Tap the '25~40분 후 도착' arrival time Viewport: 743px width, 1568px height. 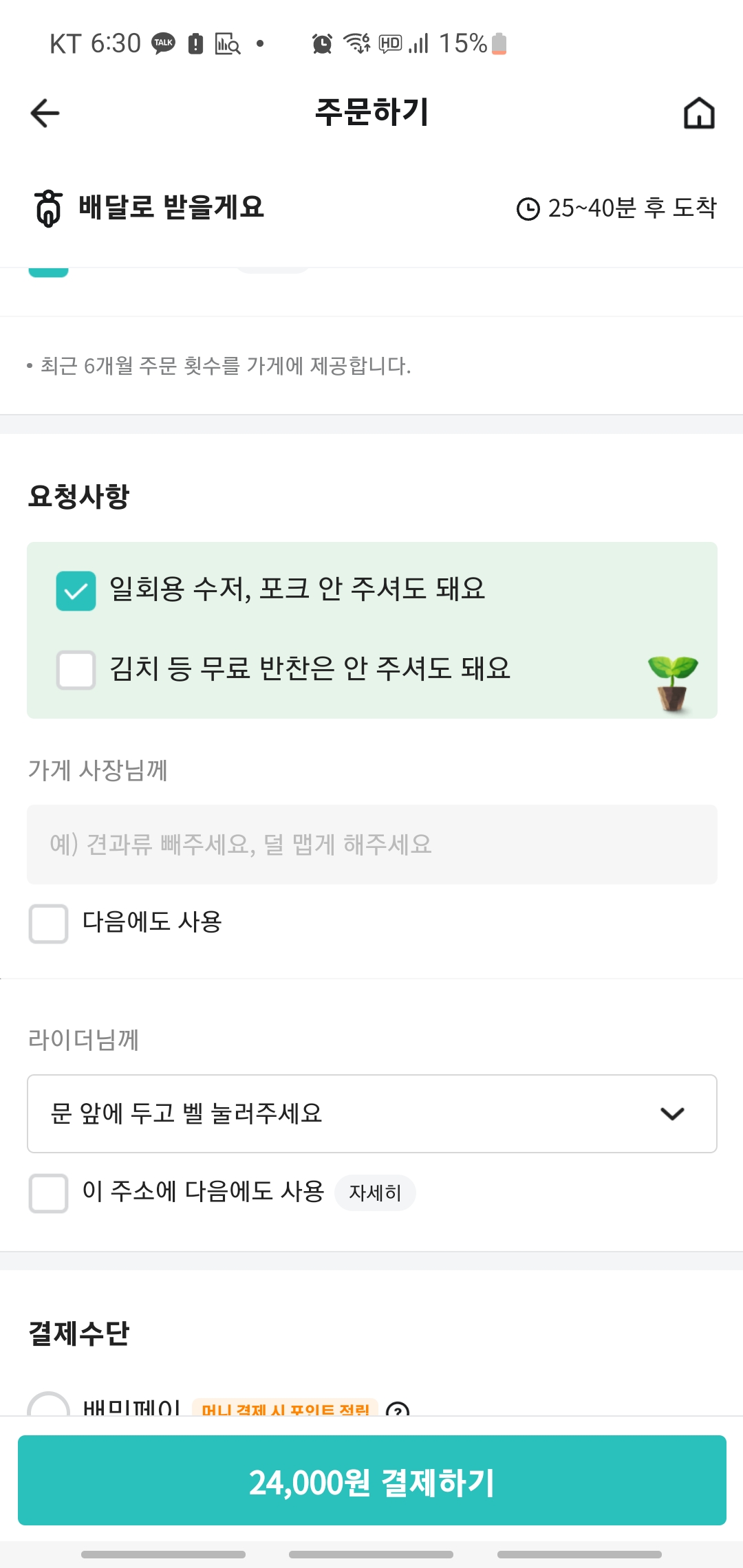pyautogui.click(x=632, y=208)
